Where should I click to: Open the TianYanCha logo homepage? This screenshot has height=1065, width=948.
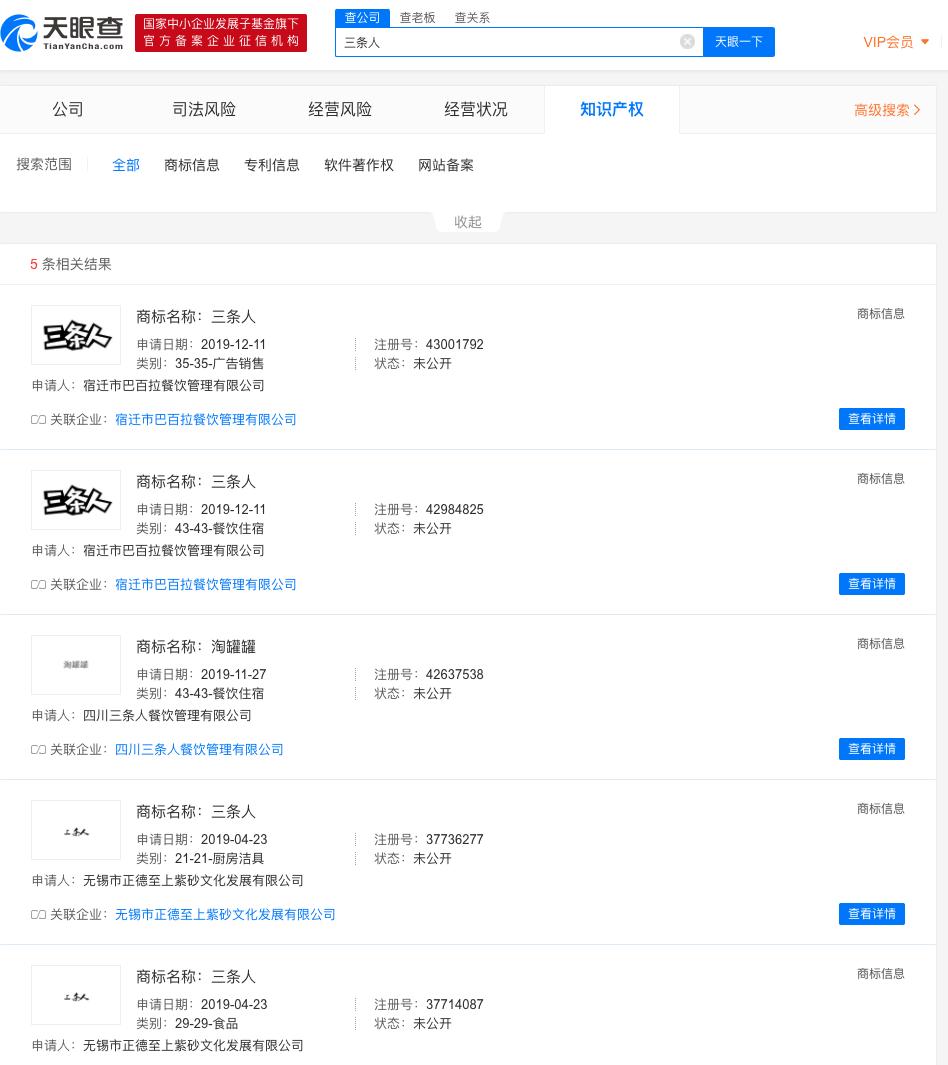tap(62, 33)
